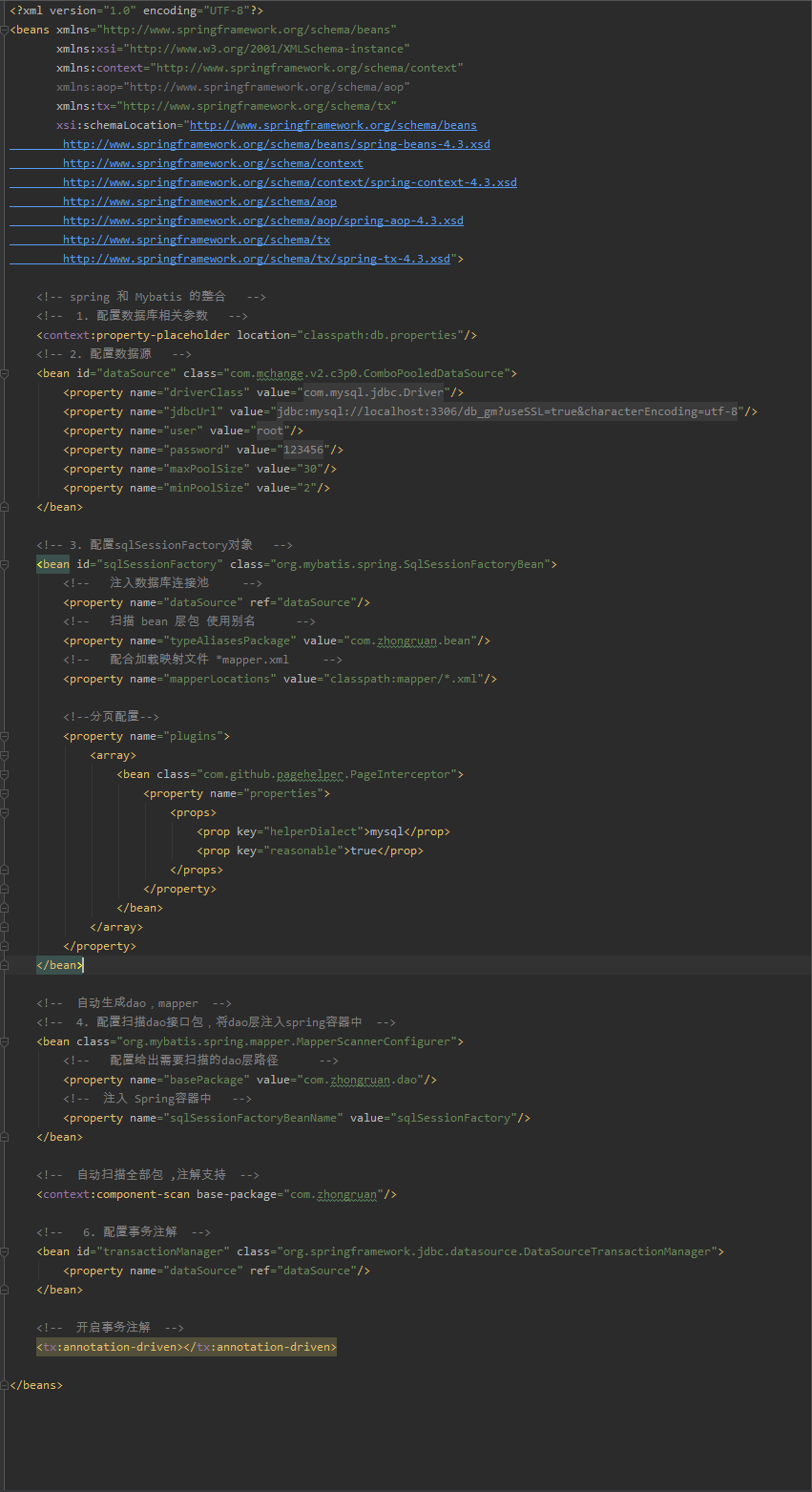Click the opening tx:annotation-driven tag
This screenshot has width=812, height=1492.
pyautogui.click(x=110, y=1347)
